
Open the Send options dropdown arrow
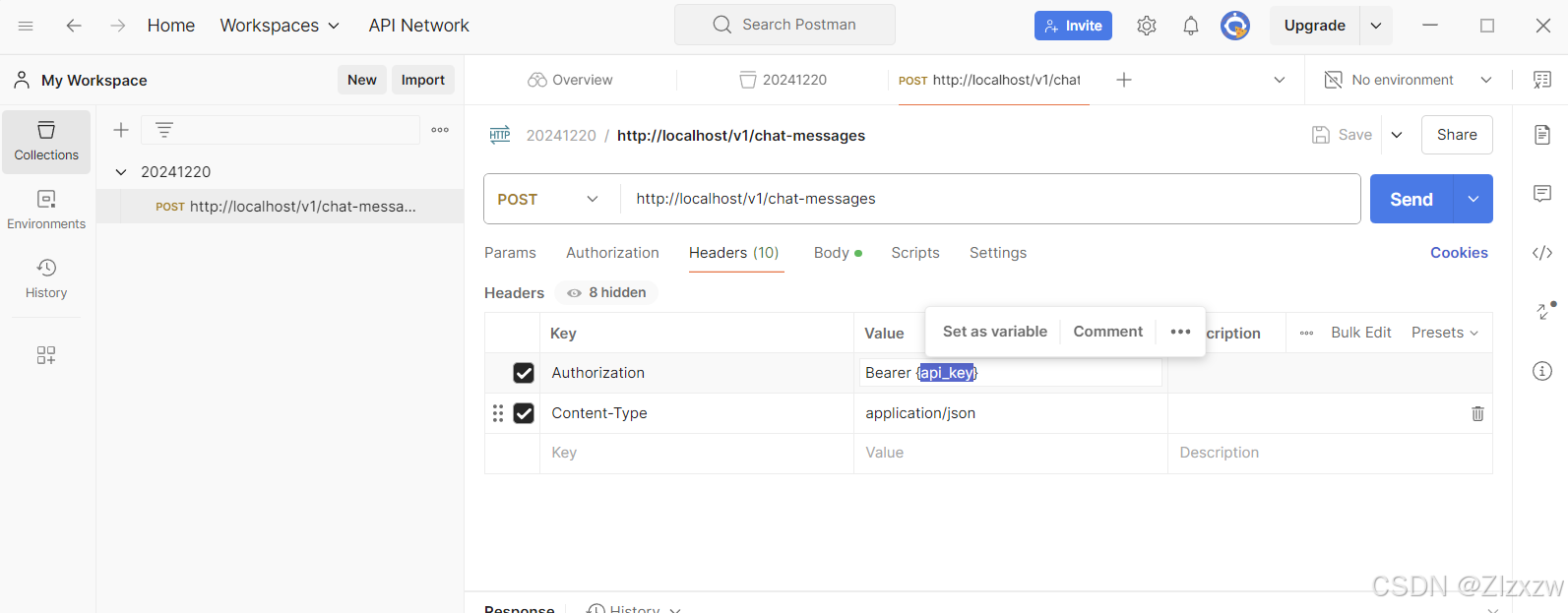(1474, 199)
